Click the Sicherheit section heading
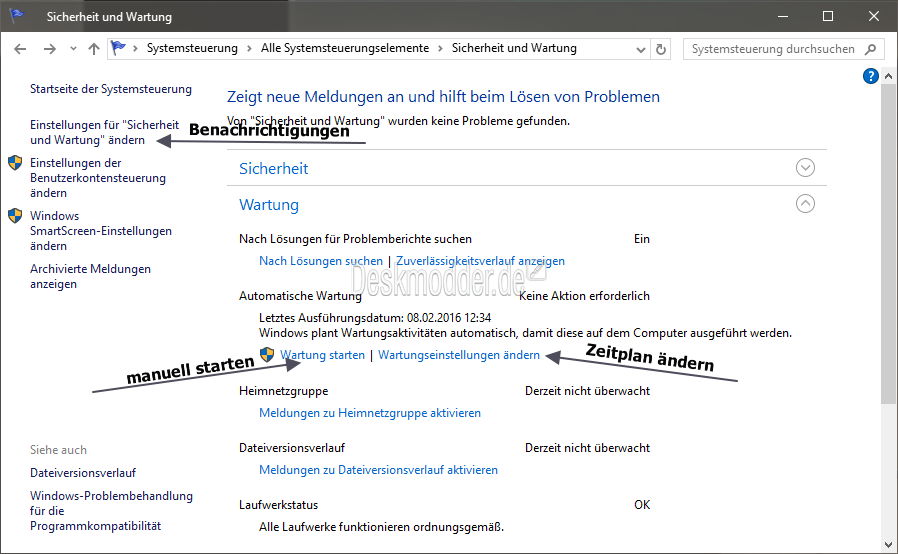Viewport: 898px width, 554px height. pos(273,168)
